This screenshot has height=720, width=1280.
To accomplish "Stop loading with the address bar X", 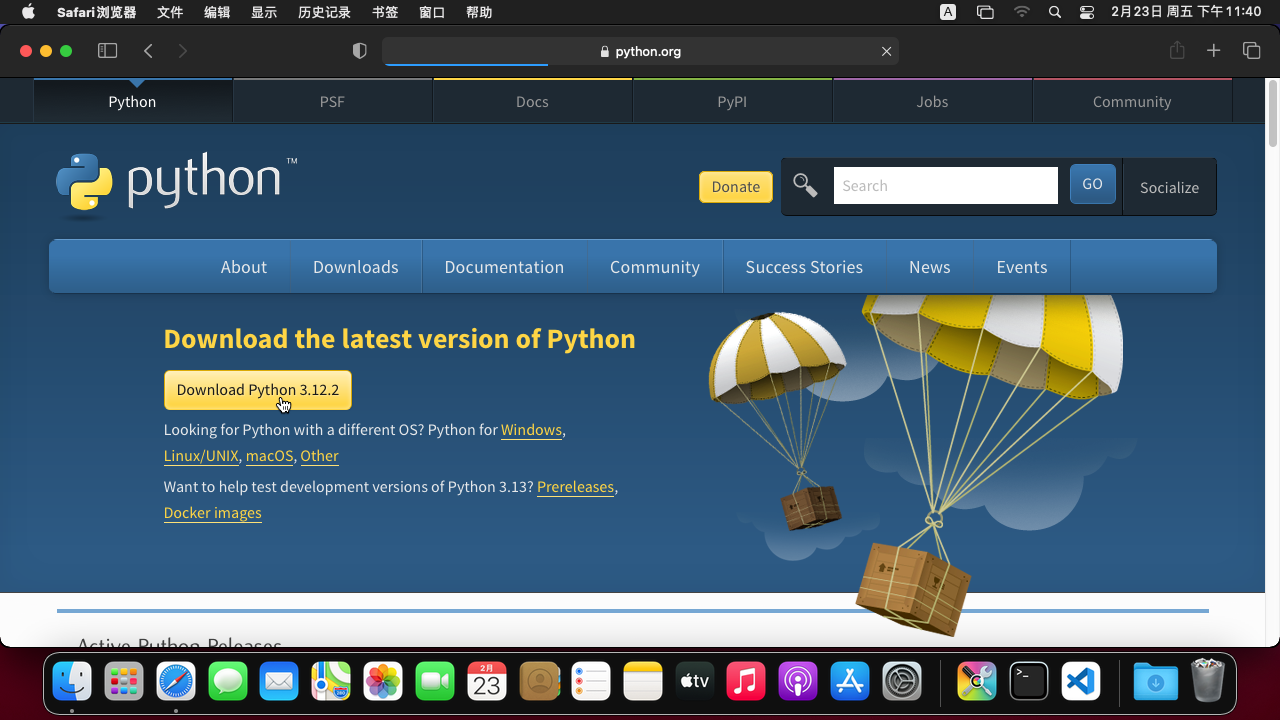I will 886,51.
